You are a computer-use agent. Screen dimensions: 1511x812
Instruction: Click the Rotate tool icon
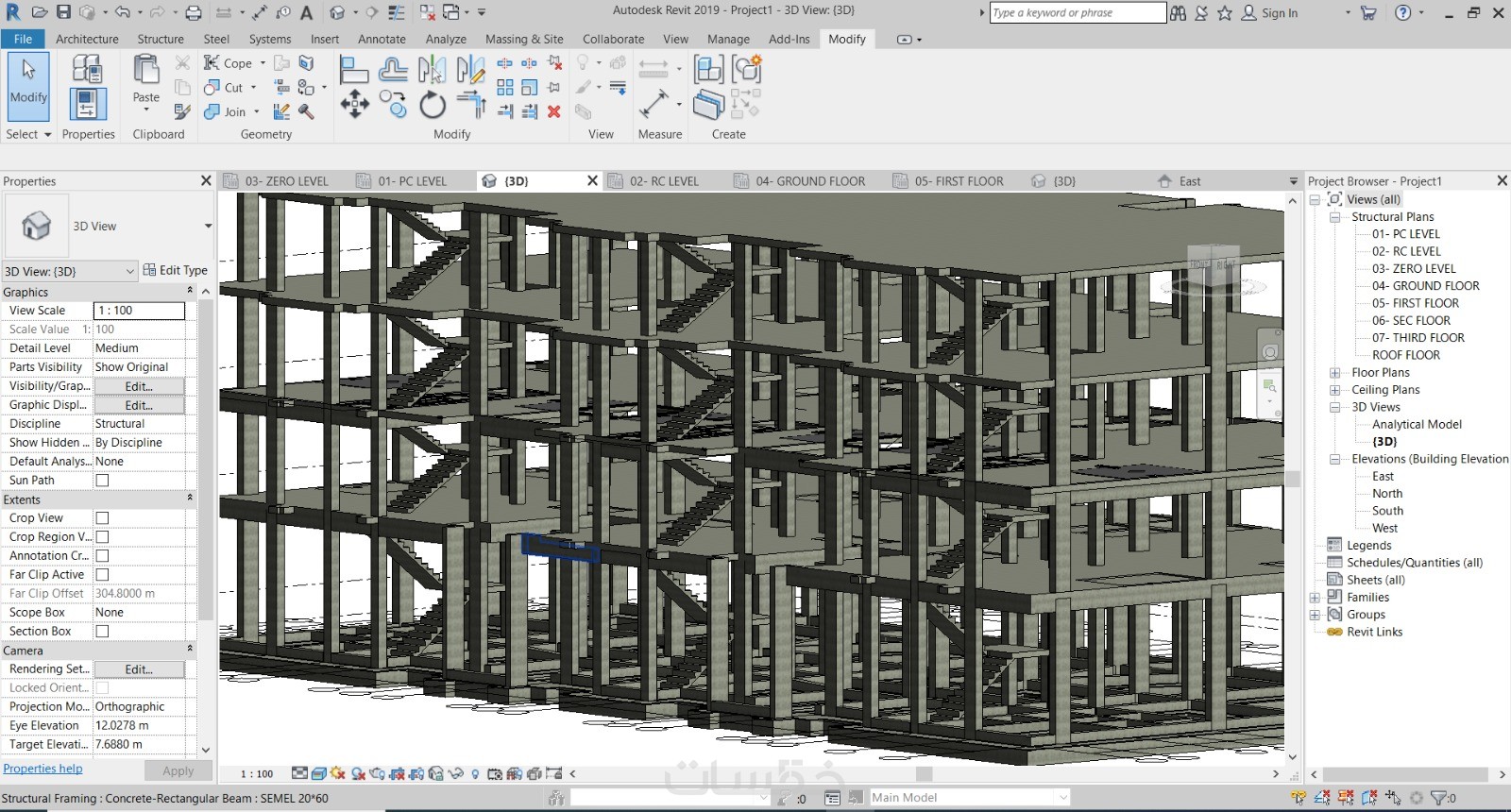tap(433, 105)
